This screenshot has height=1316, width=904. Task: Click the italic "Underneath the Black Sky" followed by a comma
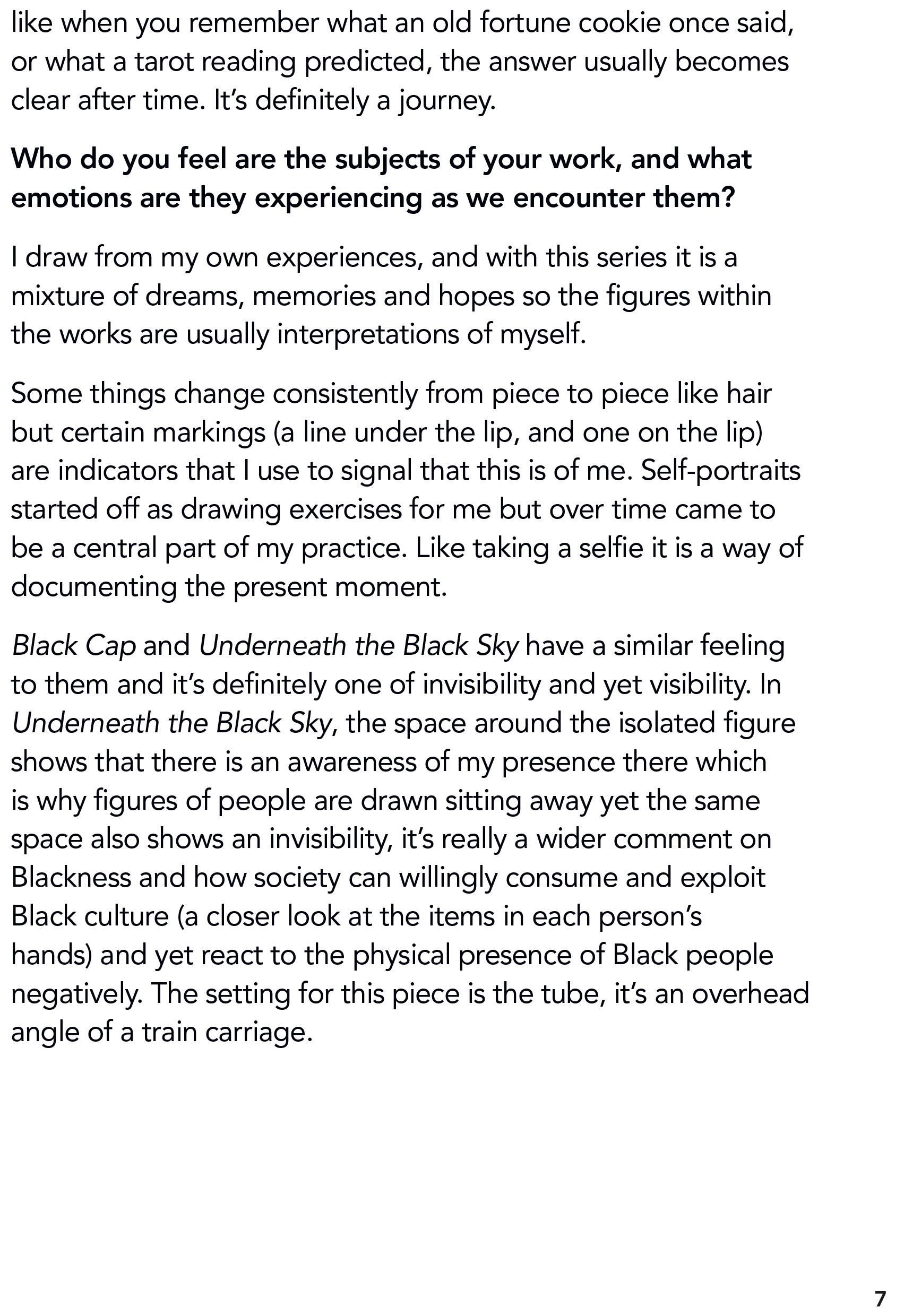[171, 723]
